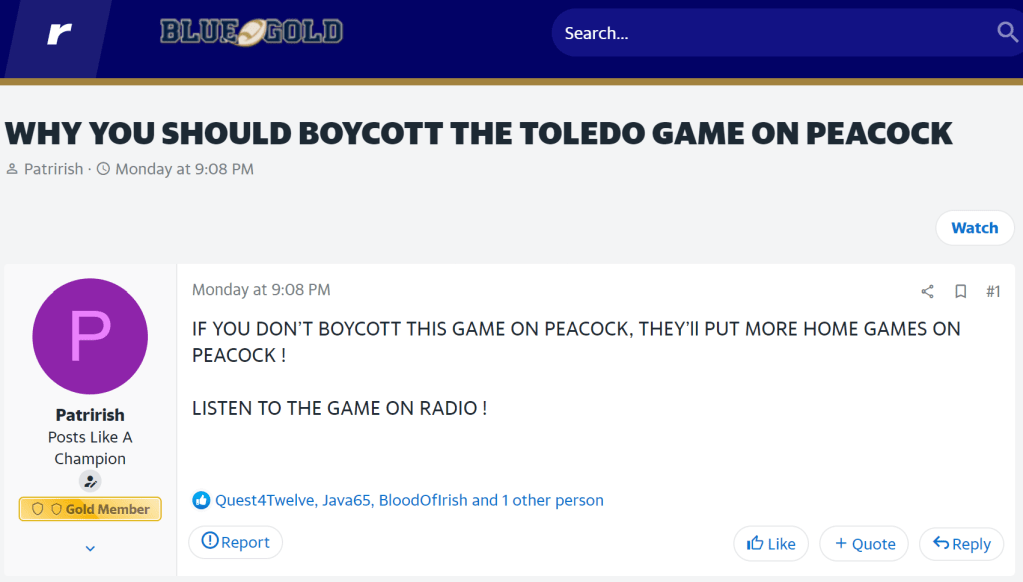Screen dimensions: 1023x582
Task: Reply to the post
Action: [x=961, y=544]
